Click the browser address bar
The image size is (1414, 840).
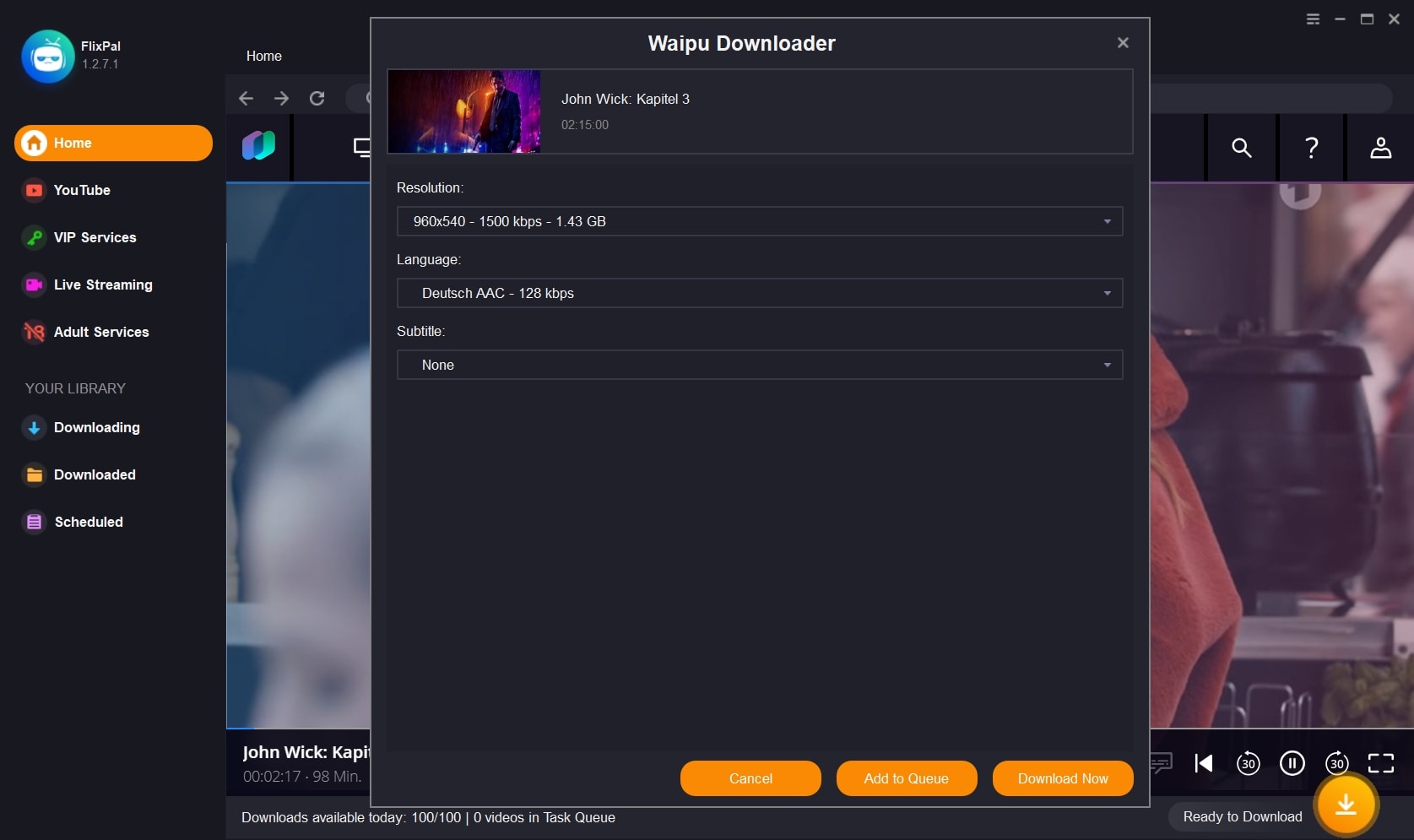coord(1272,99)
